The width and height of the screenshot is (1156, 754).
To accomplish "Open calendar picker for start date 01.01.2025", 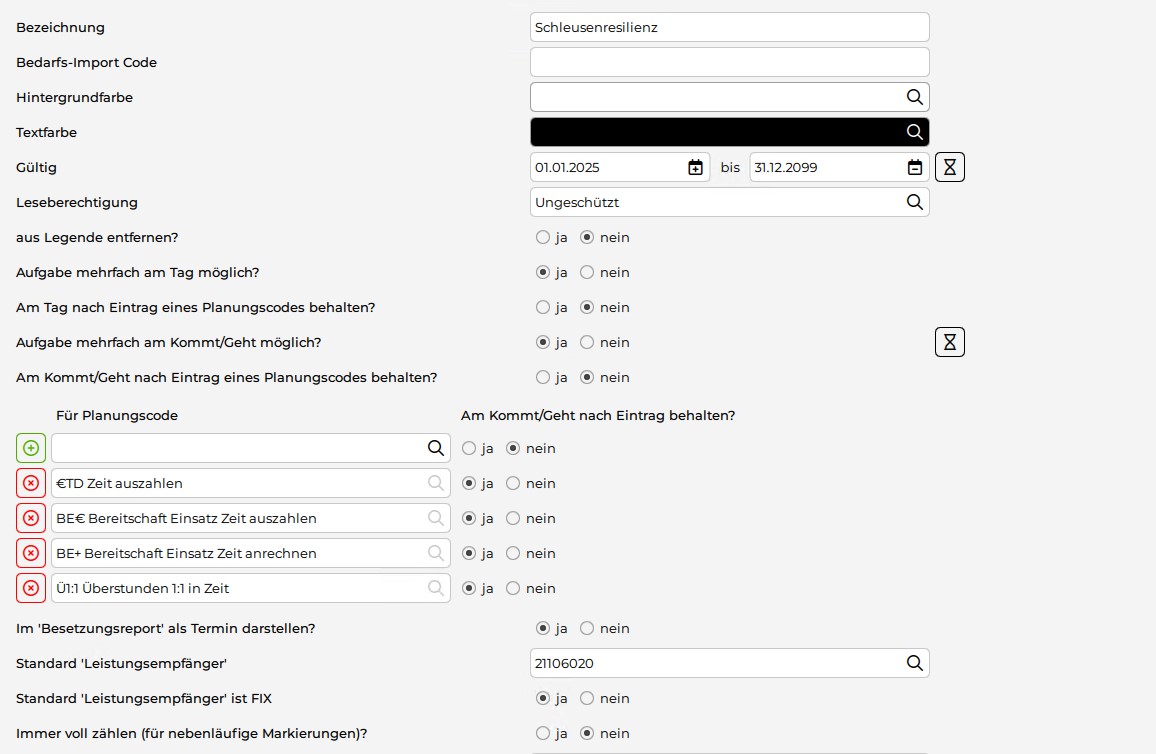I will [695, 167].
